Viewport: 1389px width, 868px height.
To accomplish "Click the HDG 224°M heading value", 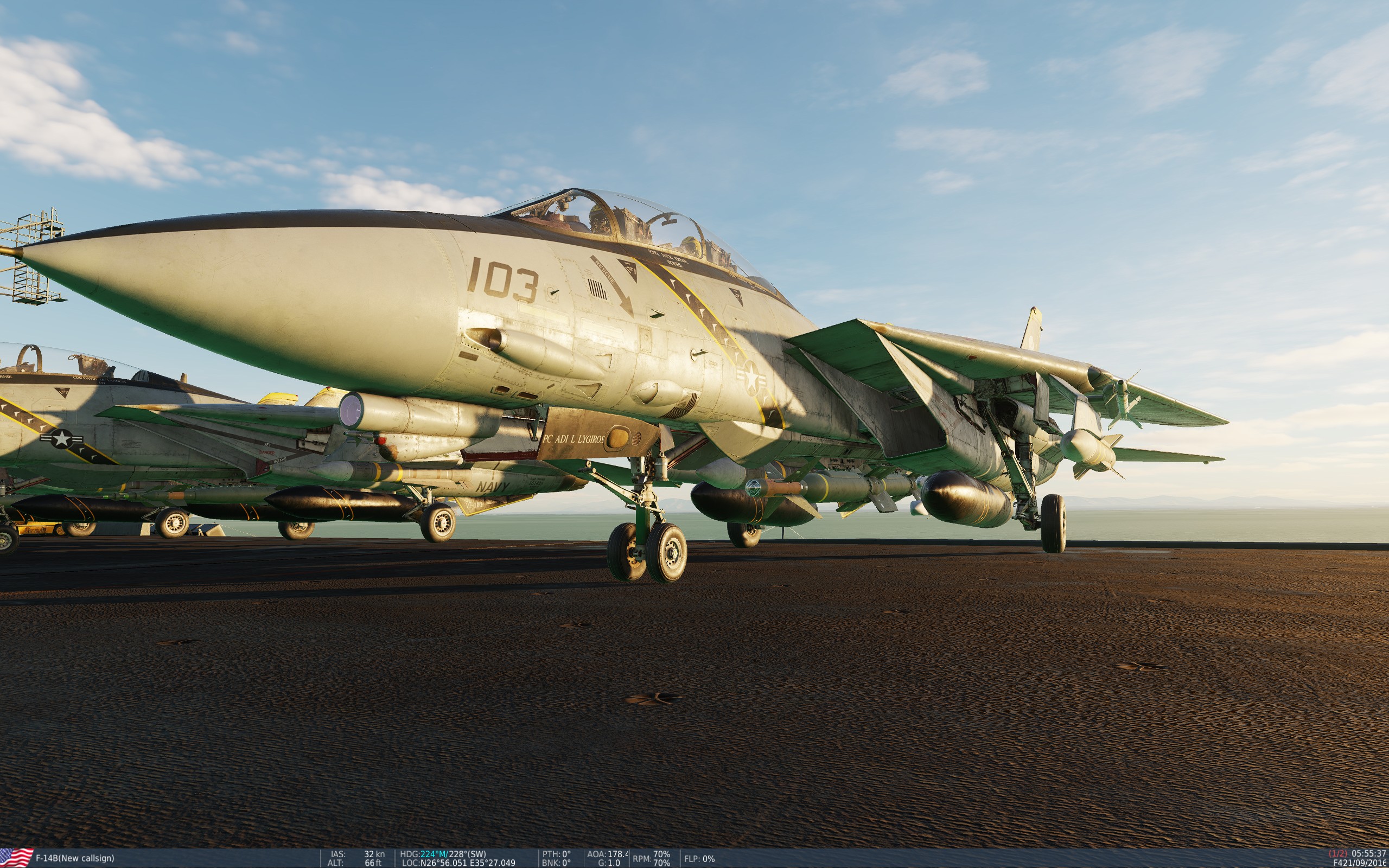I will click(x=434, y=854).
